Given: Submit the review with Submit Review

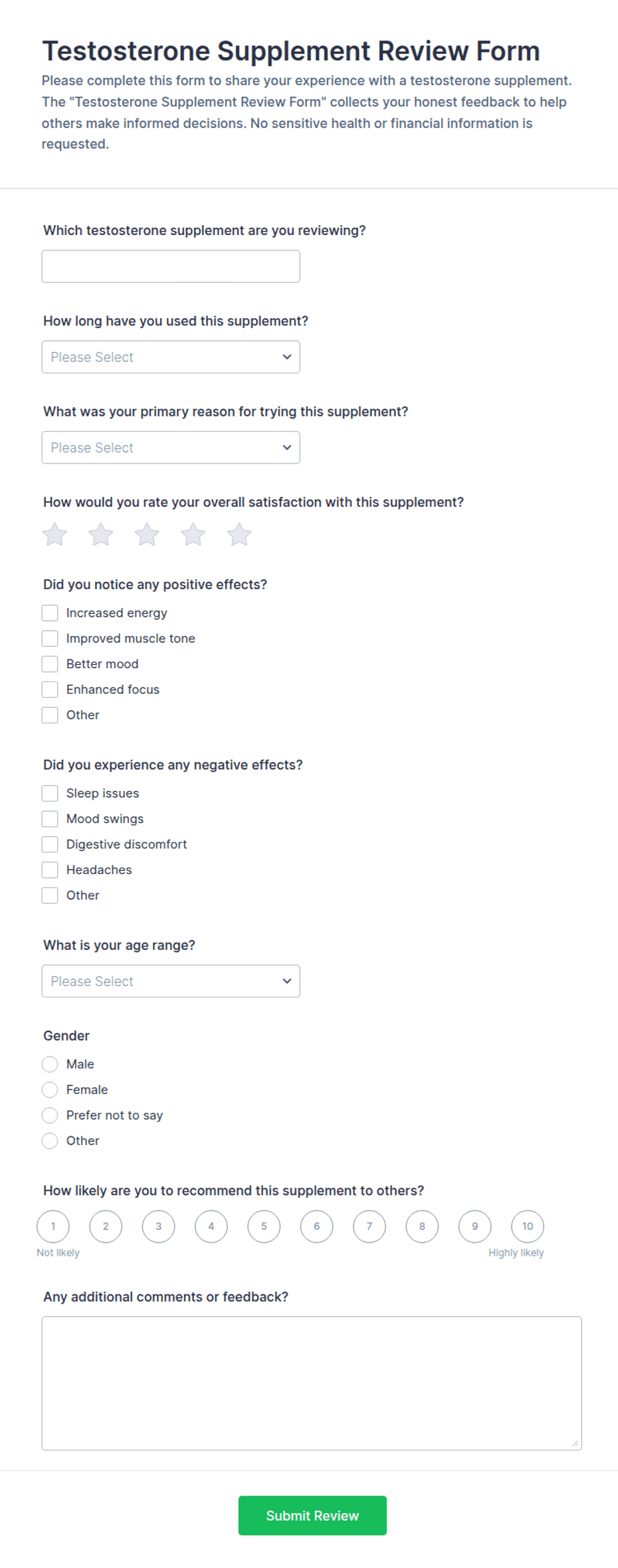Looking at the screenshot, I should click(x=312, y=1516).
